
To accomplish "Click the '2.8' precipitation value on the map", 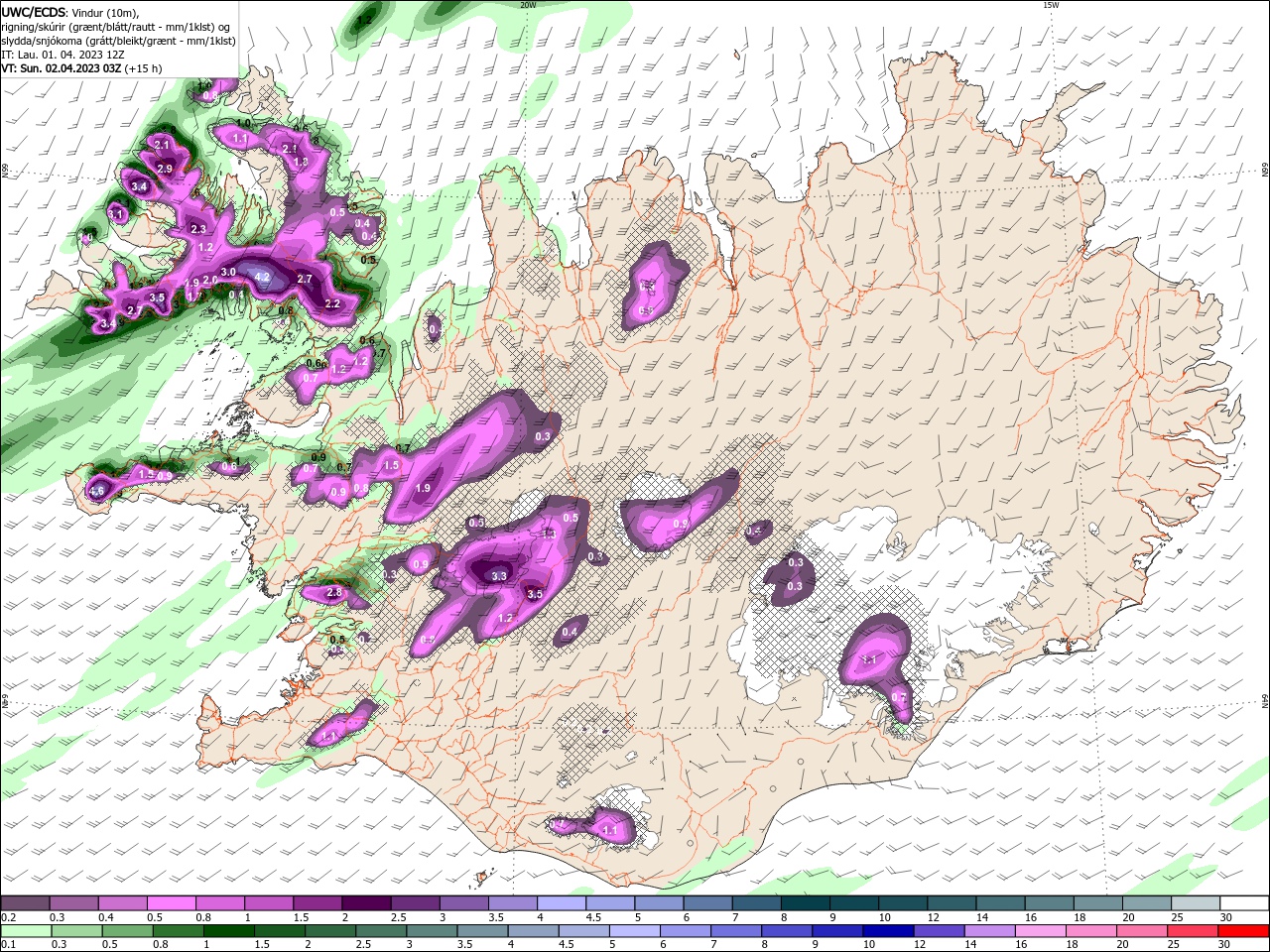I will [334, 593].
